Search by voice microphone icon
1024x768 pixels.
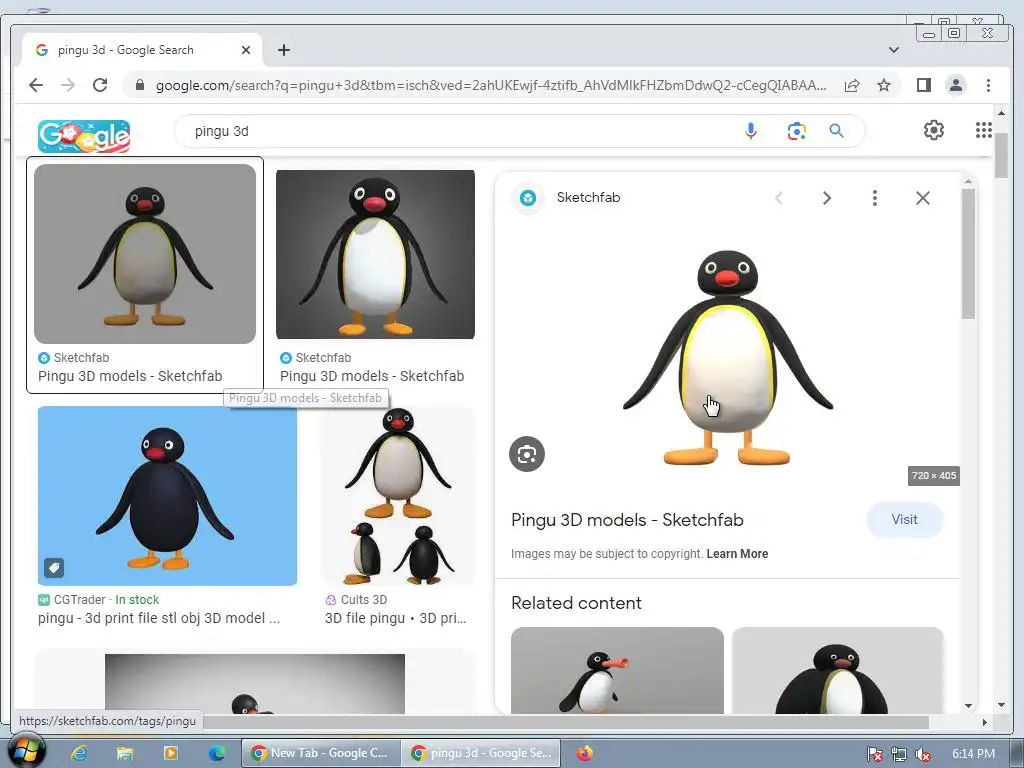click(751, 131)
